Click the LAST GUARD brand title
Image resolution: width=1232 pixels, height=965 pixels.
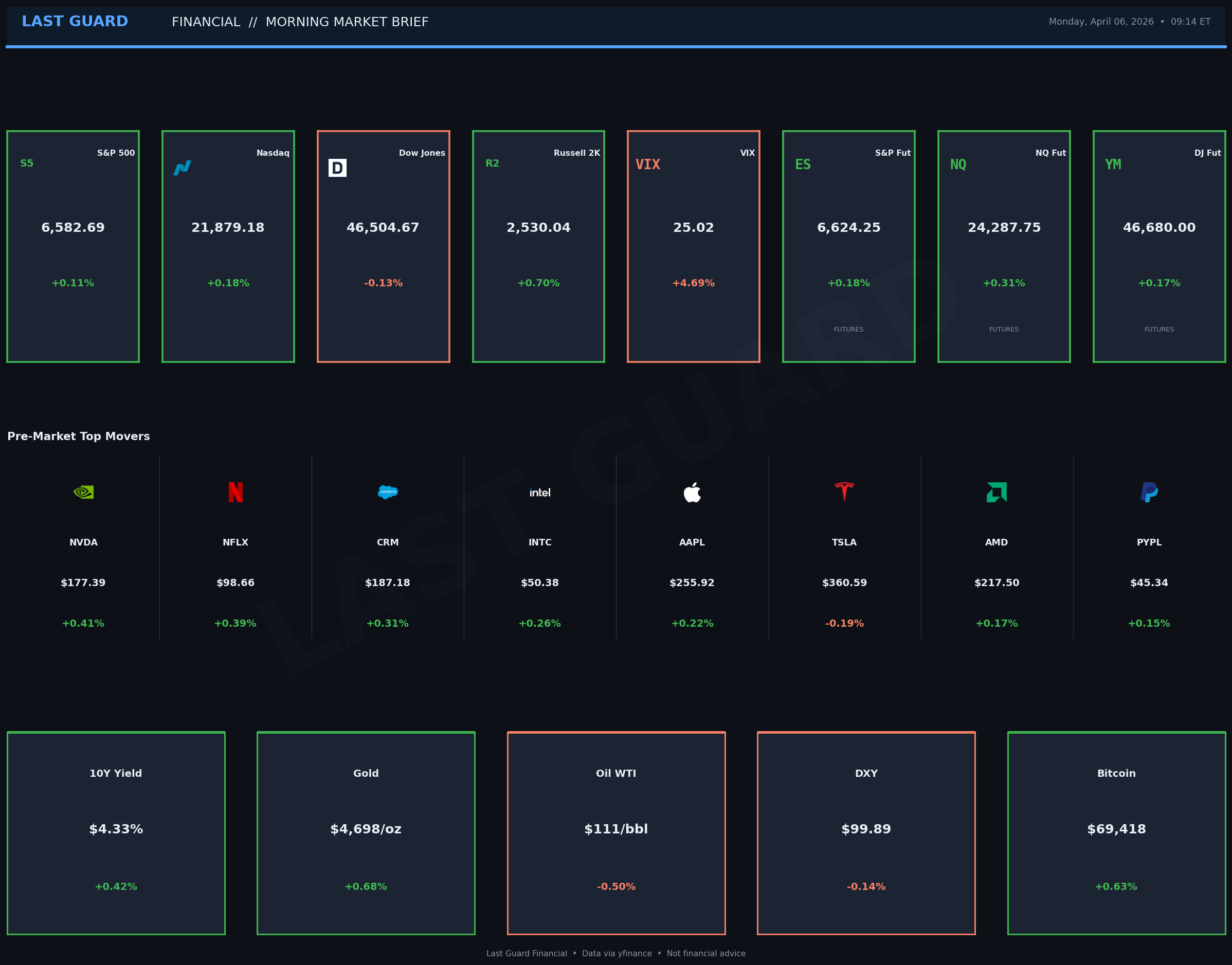75,22
